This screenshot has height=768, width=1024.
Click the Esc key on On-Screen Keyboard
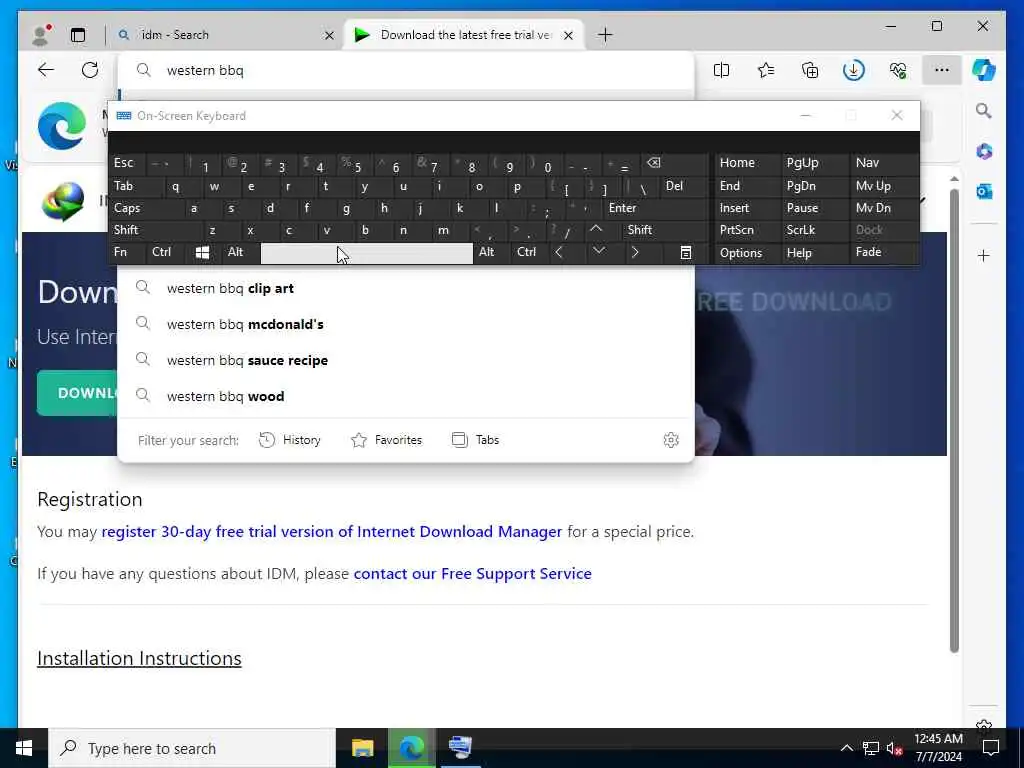tap(127, 163)
